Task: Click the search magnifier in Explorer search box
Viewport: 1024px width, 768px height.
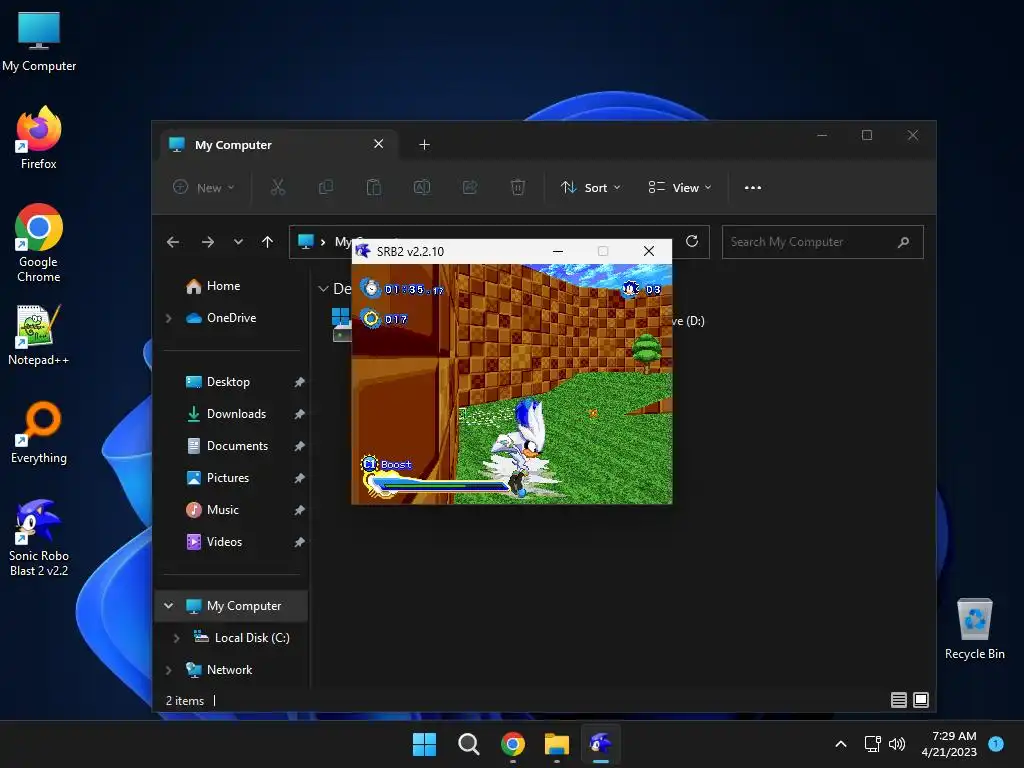Action: [x=903, y=242]
